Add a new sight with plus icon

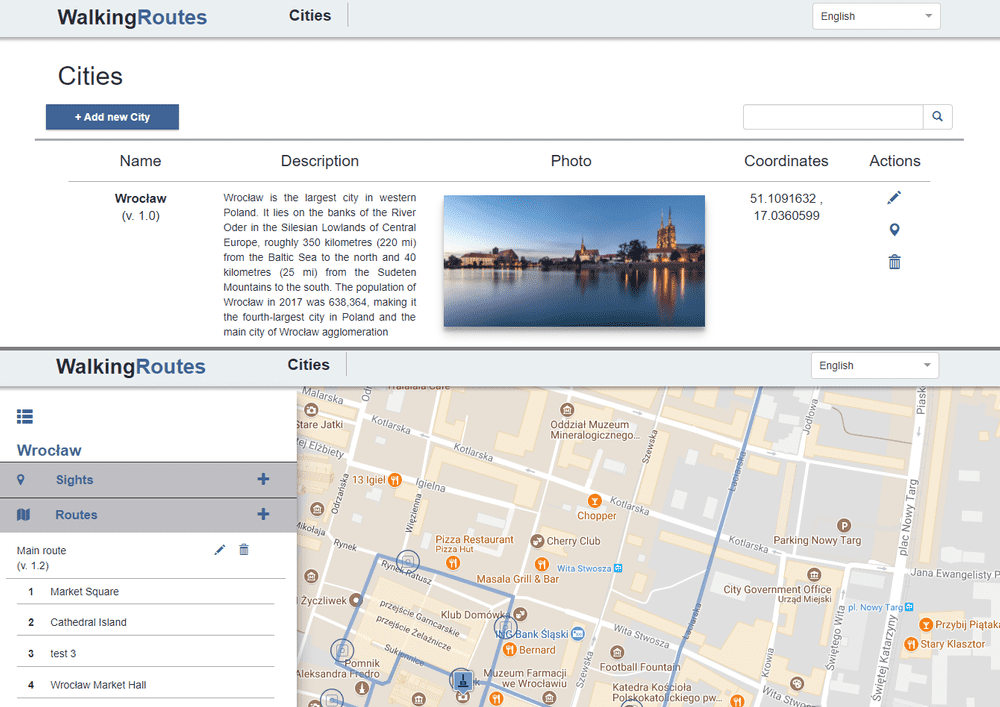[x=263, y=479]
